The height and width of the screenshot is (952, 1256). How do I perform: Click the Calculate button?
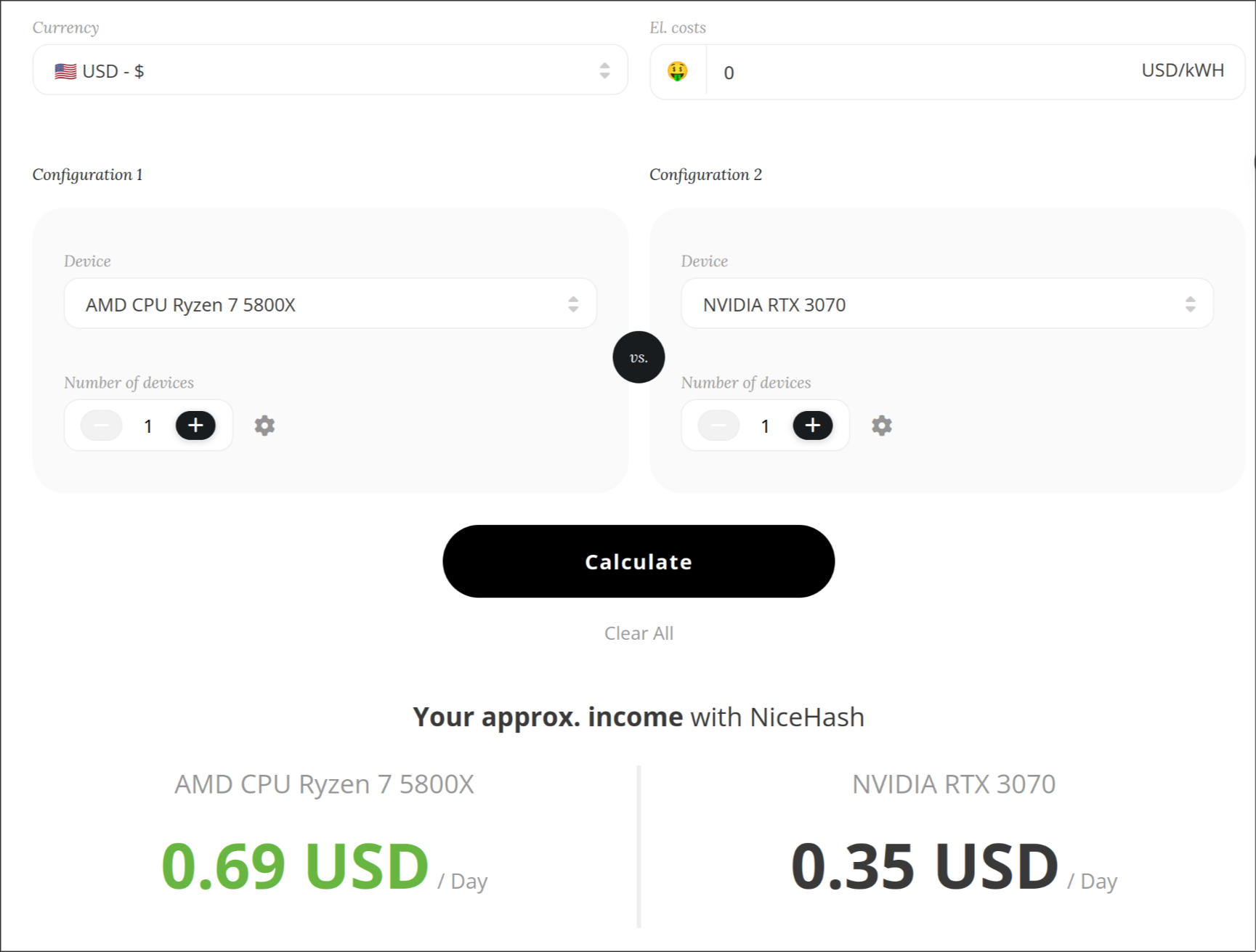tap(639, 561)
